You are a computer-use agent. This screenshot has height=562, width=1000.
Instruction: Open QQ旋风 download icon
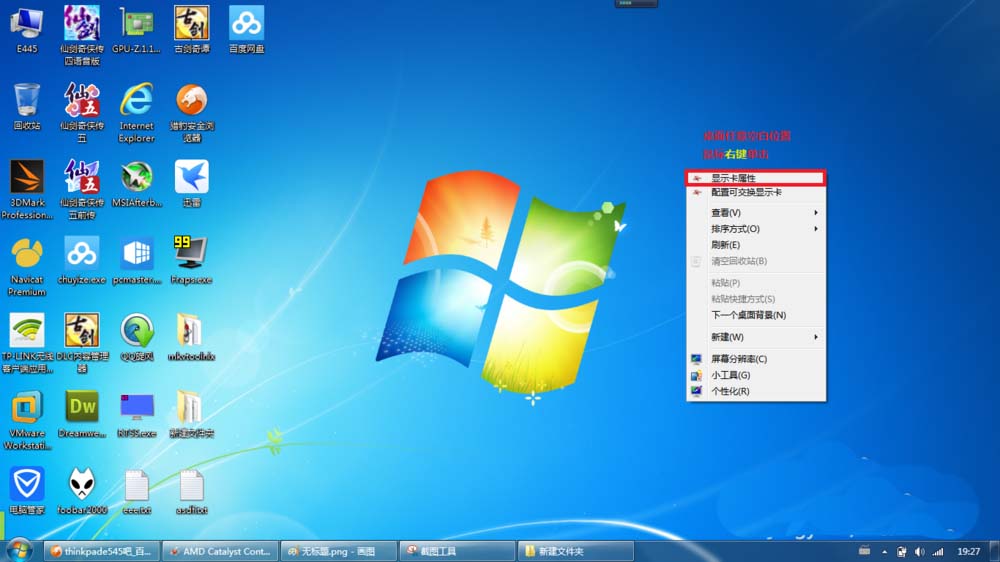click(x=136, y=337)
